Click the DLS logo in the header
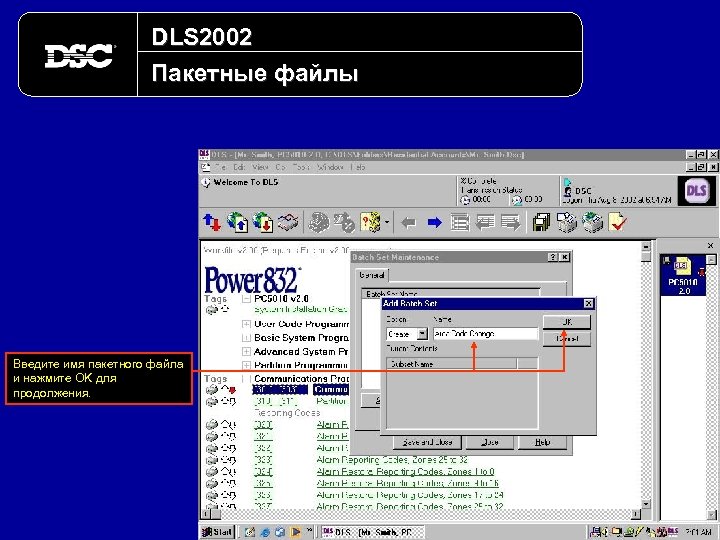This screenshot has width=720, height=540. [x=696, y=190]
